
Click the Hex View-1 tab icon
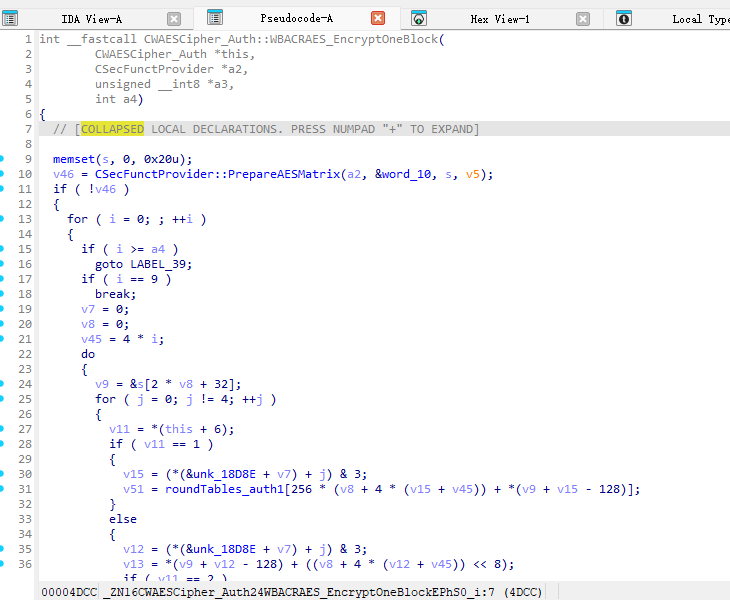pyautogui.click(x=419, y=19)
